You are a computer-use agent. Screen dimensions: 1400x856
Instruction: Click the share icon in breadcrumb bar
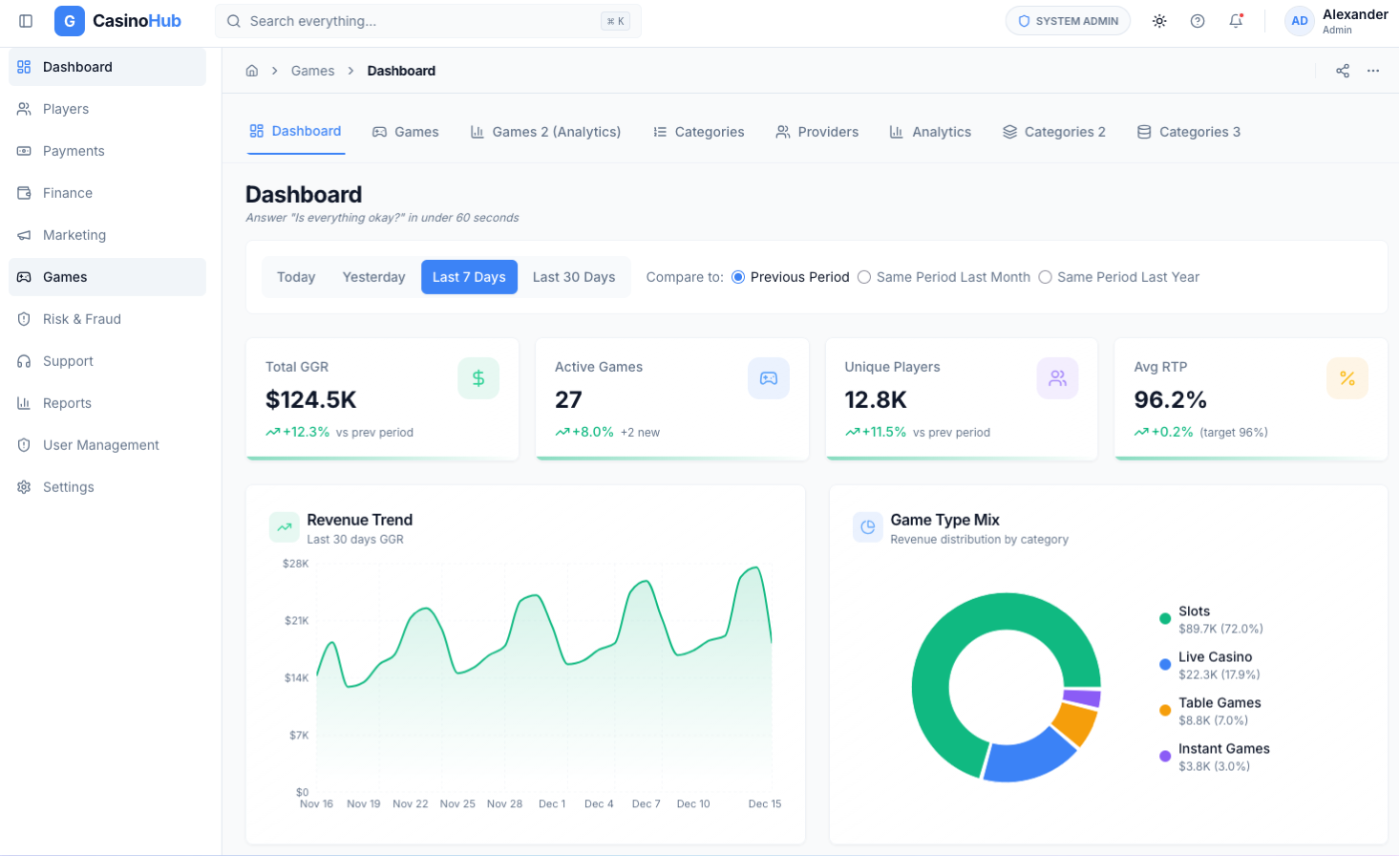tap(1343, 71)
